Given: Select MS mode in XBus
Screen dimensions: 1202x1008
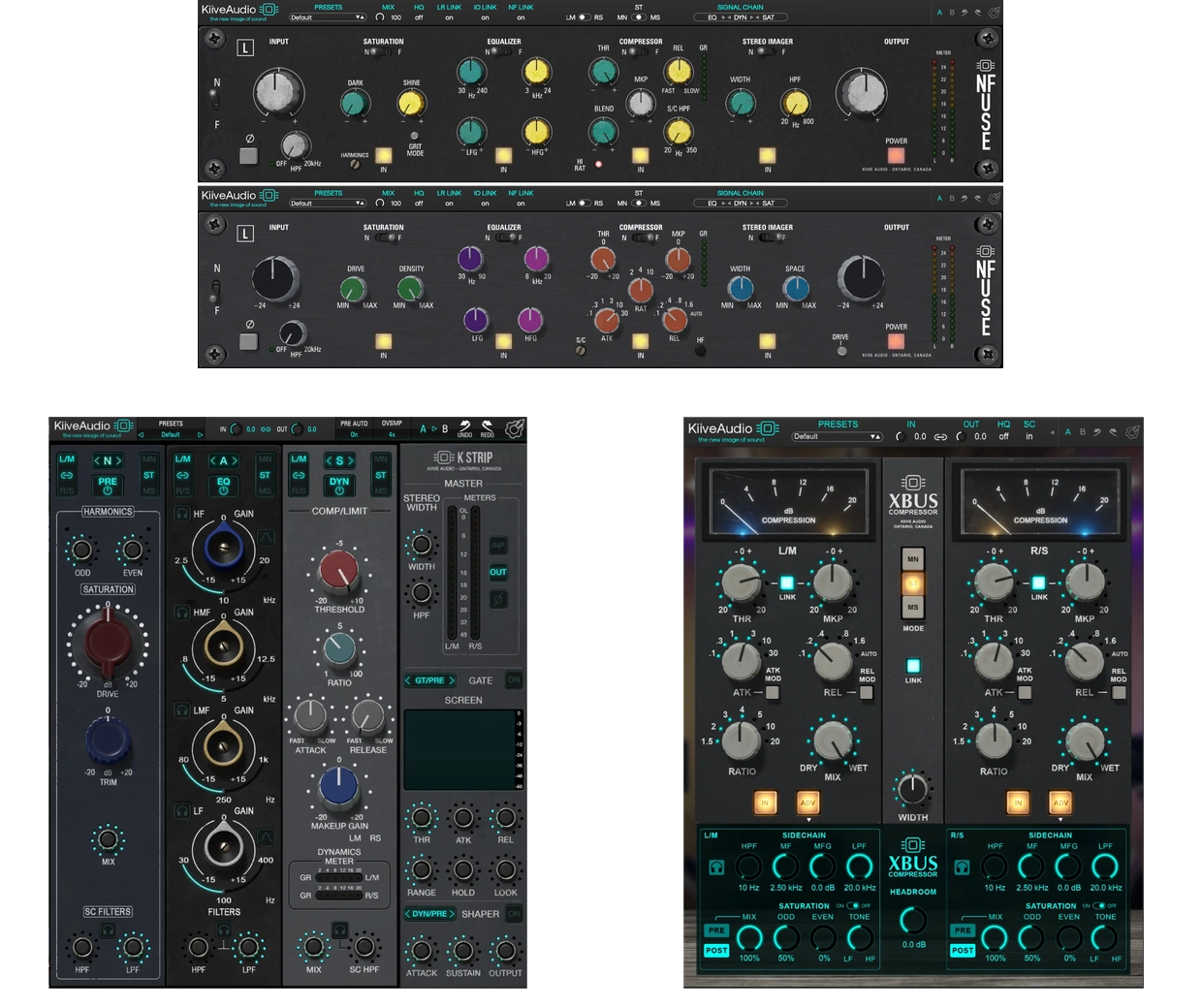Looking at the screenshot, I should (x=913, y=608).
